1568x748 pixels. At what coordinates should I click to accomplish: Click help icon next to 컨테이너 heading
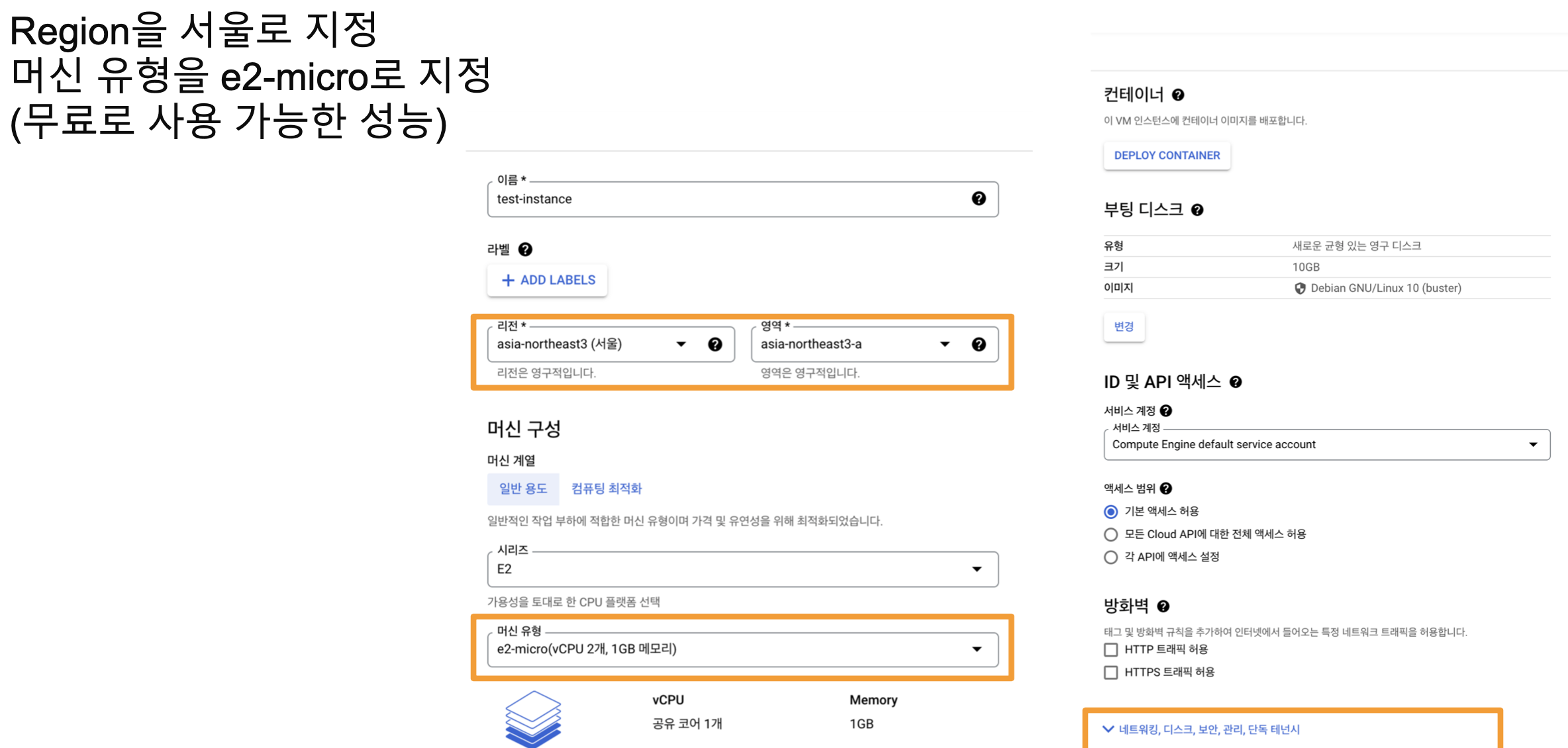pyautogui.click(x=1177, y=95)
